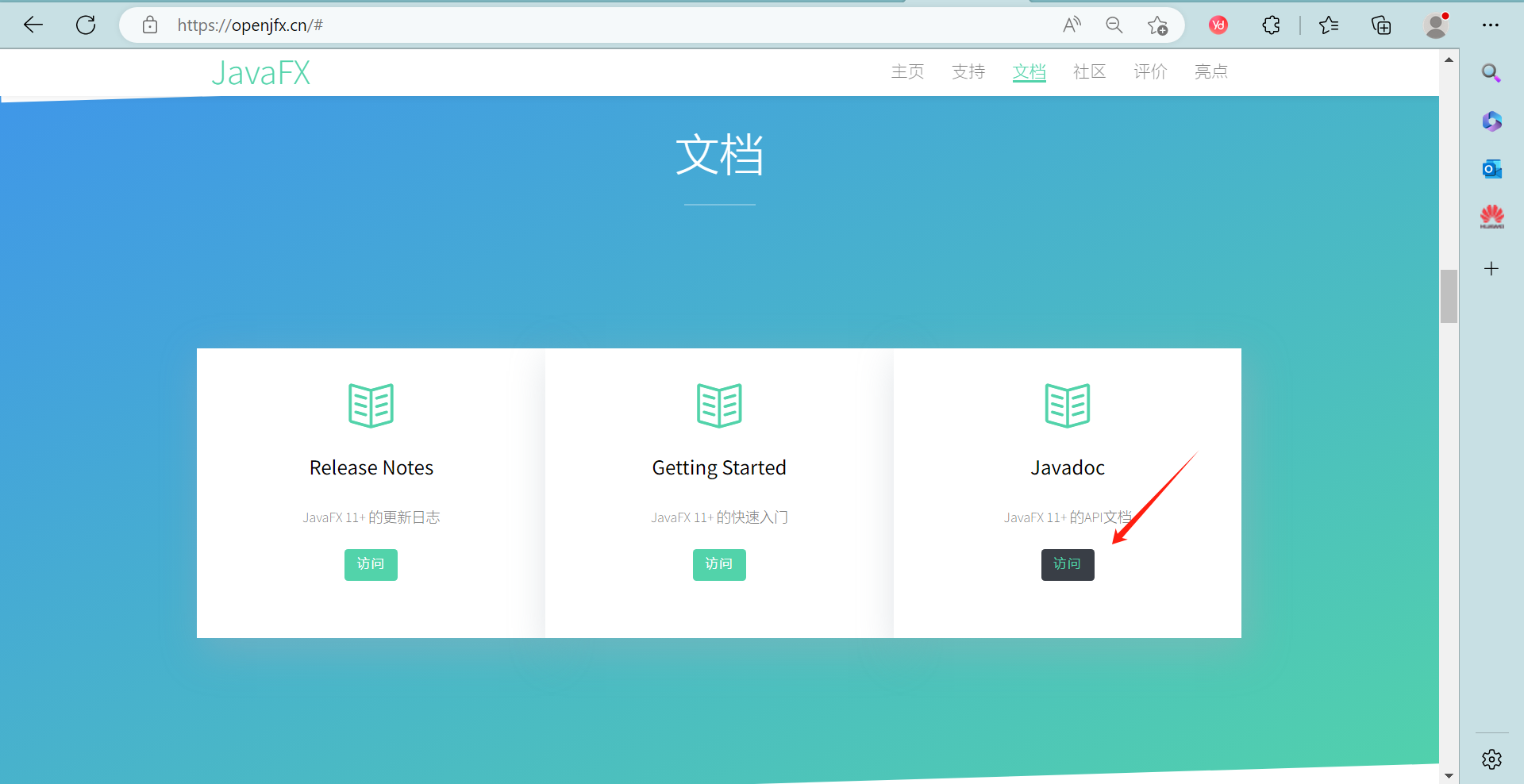Click the dark 访问 button under Javadoc
Screen dimensions: 1524x784
(x=1068, y=564)
